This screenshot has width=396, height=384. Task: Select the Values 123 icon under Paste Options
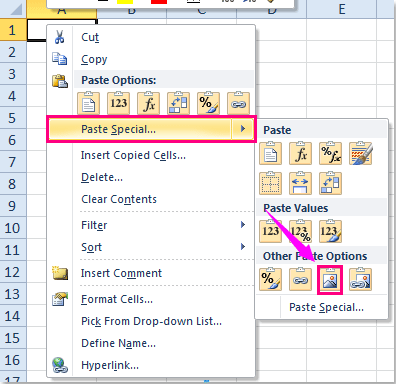click(118, 103)
